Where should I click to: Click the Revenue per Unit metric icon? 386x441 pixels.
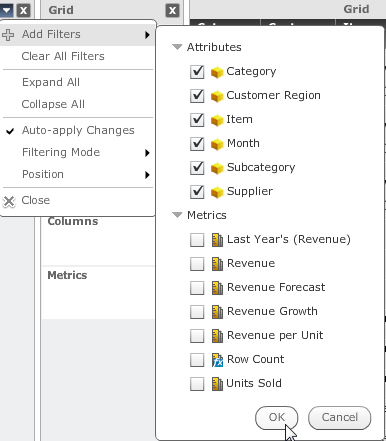tap(217, 336)
